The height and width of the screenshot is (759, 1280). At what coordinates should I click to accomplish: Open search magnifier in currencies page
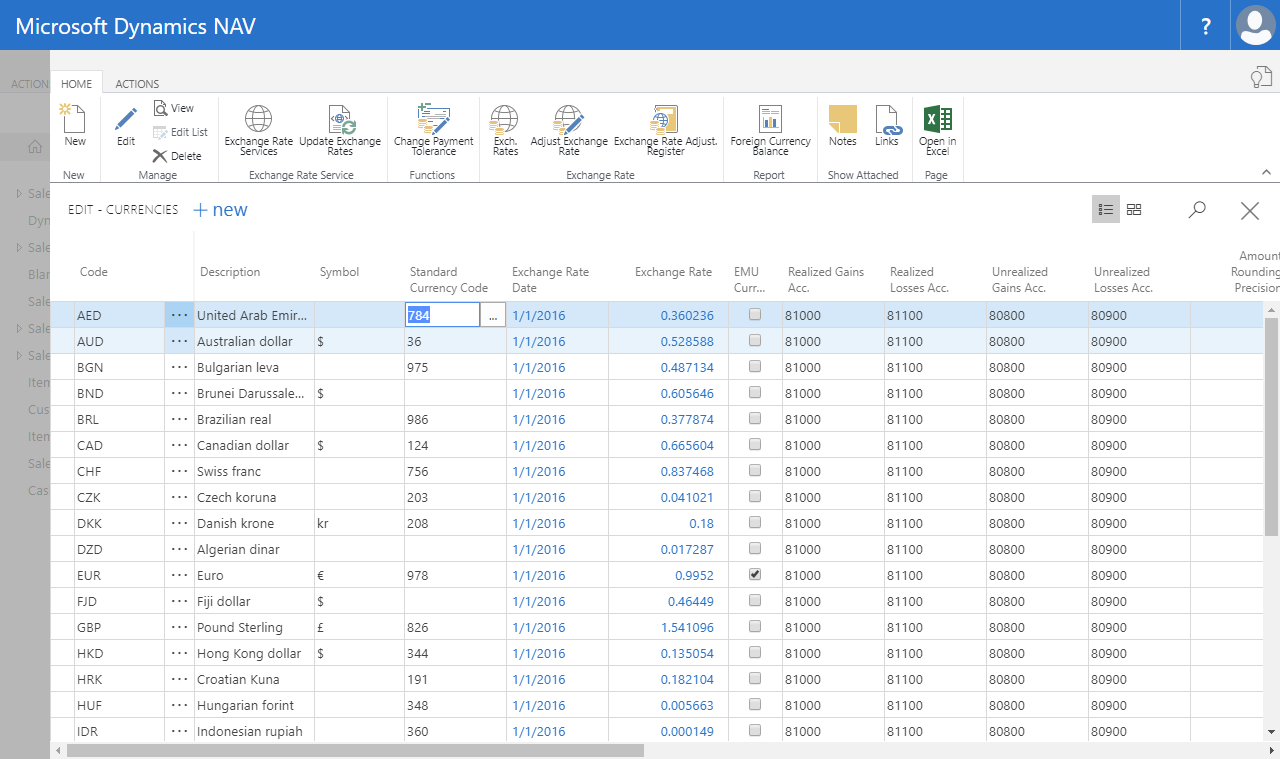click(x=1197, y=209)
